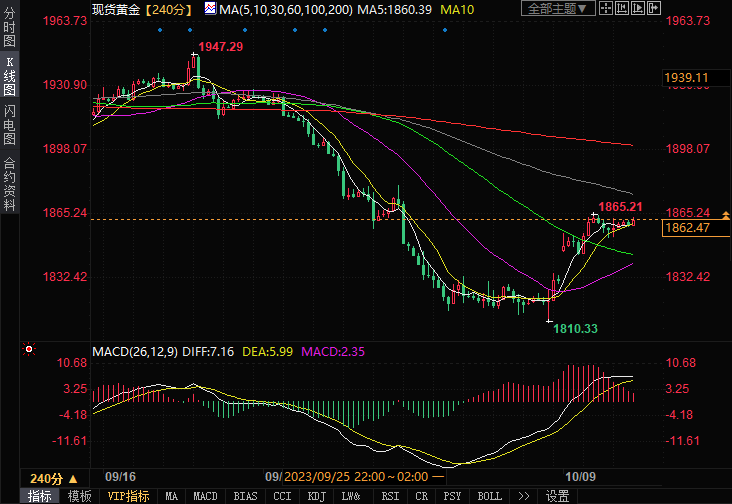Click the 1832.42 label on the right axis
Image resolution: width=732 pixels, height=504 pixels.
[x=688, y=277]
